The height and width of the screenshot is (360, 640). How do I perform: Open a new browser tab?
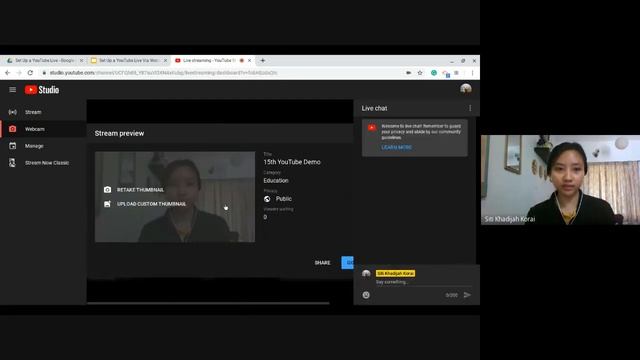point(262,60)
